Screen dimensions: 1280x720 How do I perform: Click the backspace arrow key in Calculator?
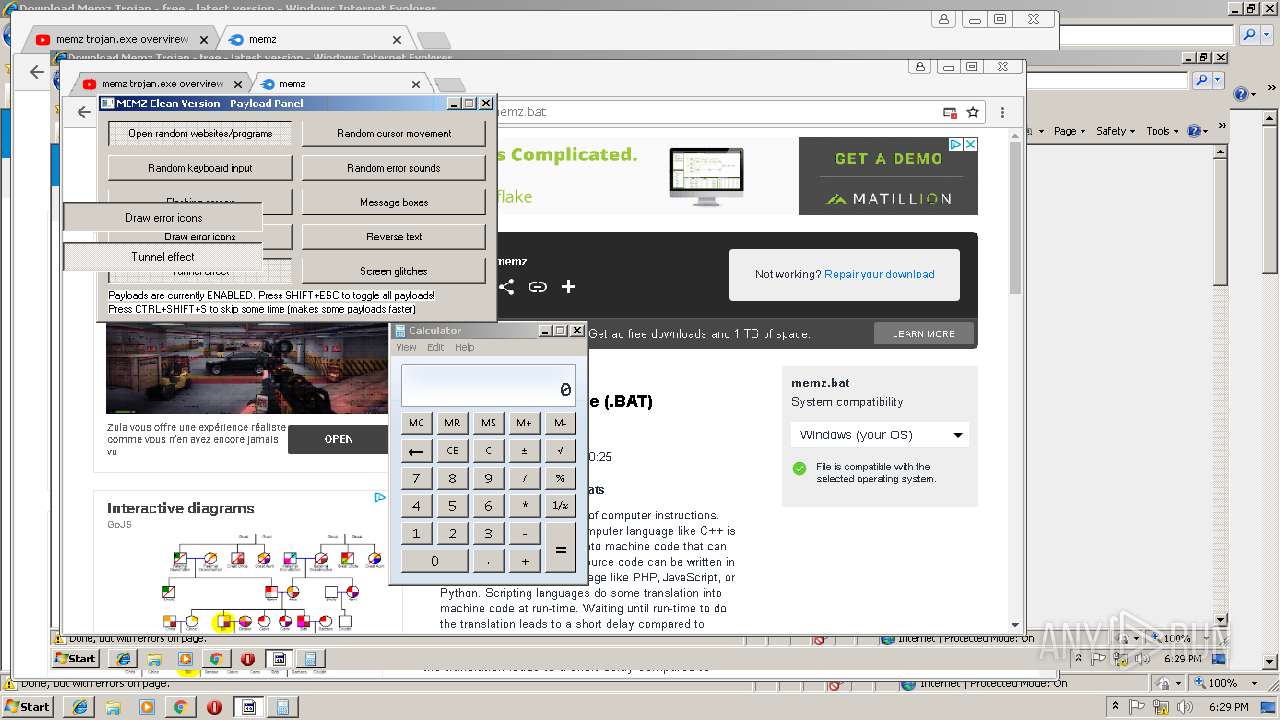click(x=416, y=451)
